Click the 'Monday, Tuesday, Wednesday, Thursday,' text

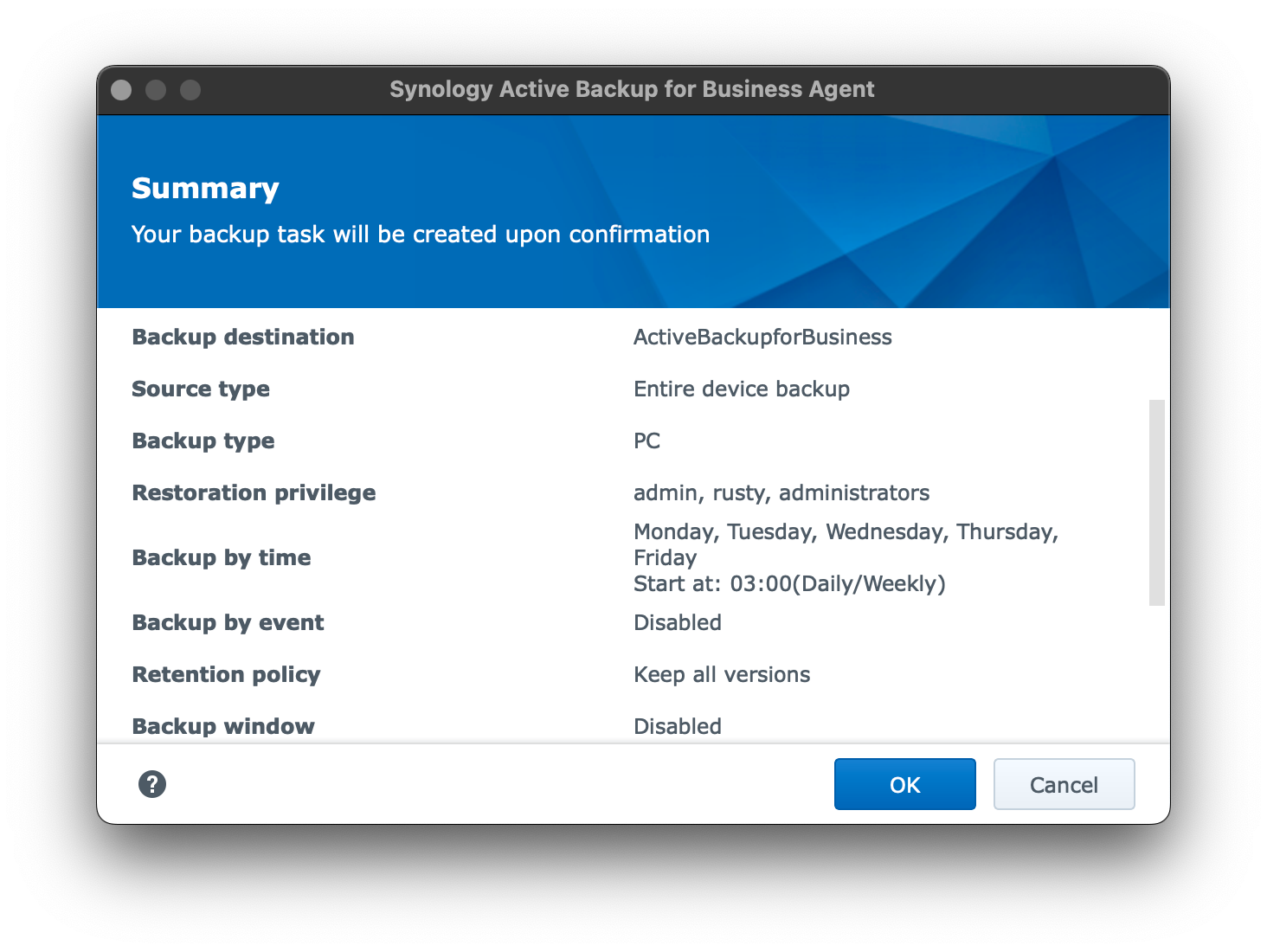[846, 531]
